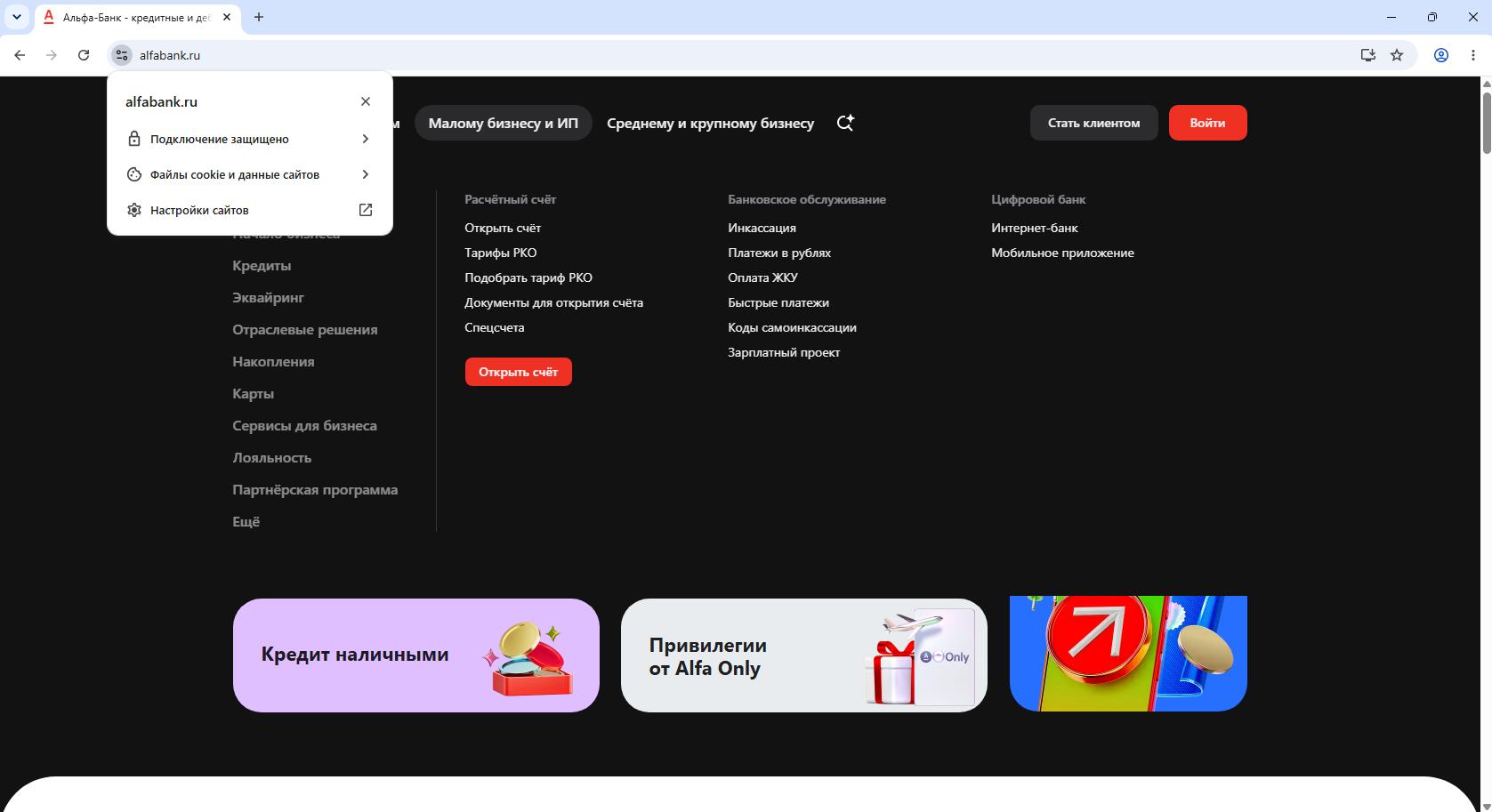Open the Лояльность menu section
The width and height of the screenshot is (1492, 812).
tap(271, 458)
